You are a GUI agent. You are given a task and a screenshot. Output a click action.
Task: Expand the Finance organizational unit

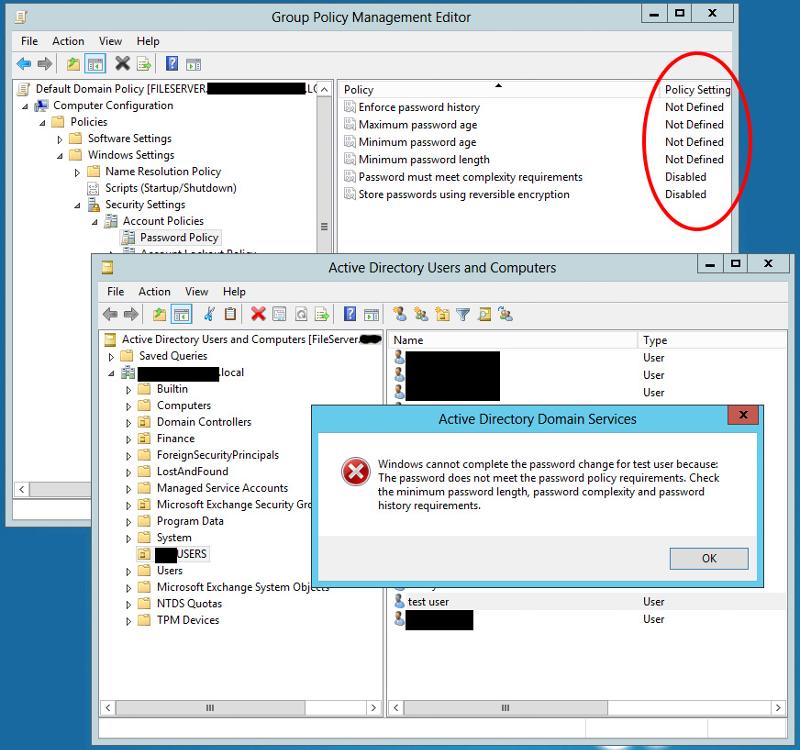129,439
